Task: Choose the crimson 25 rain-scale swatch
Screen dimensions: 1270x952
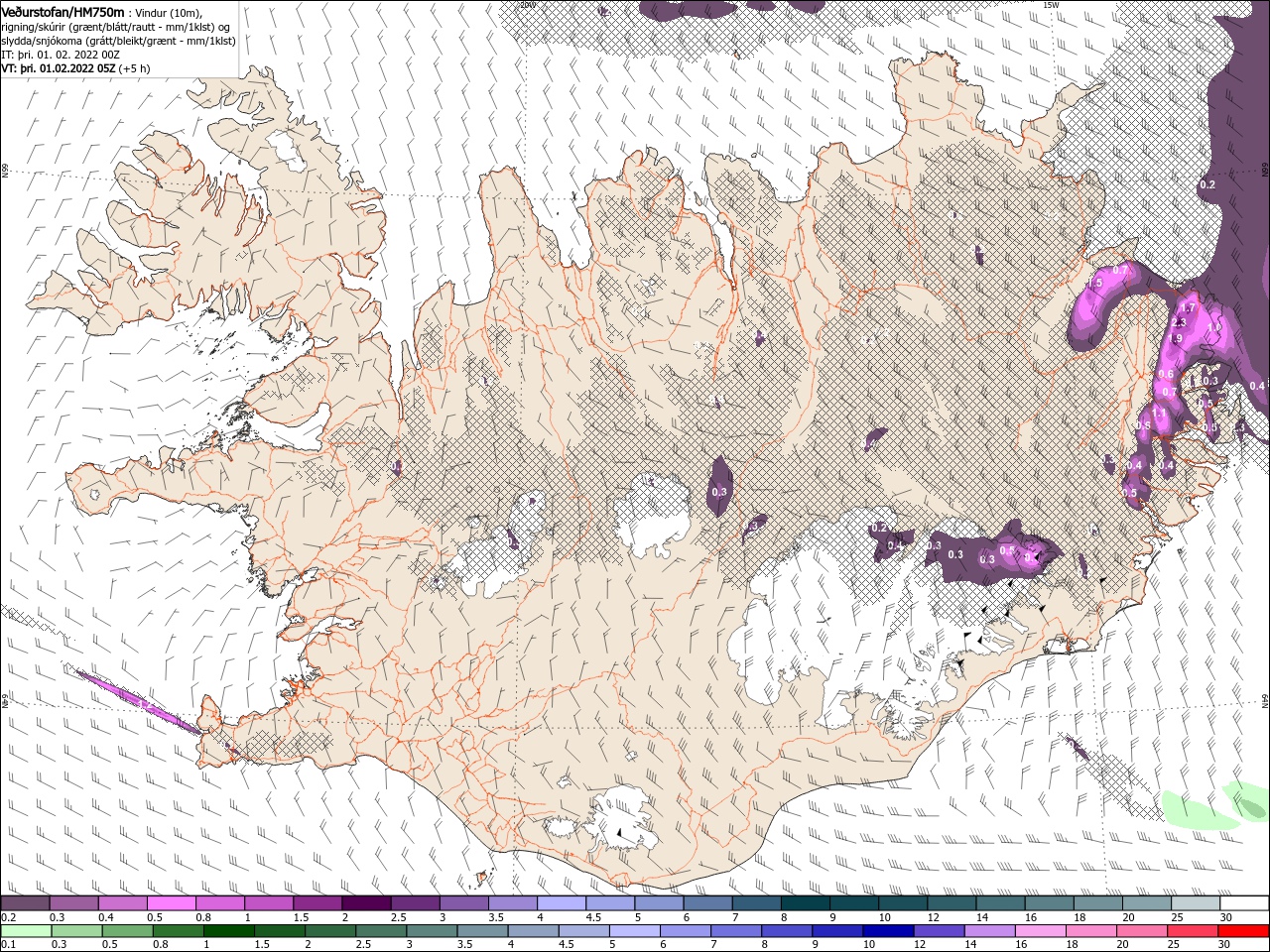Action: point(1192,931)
